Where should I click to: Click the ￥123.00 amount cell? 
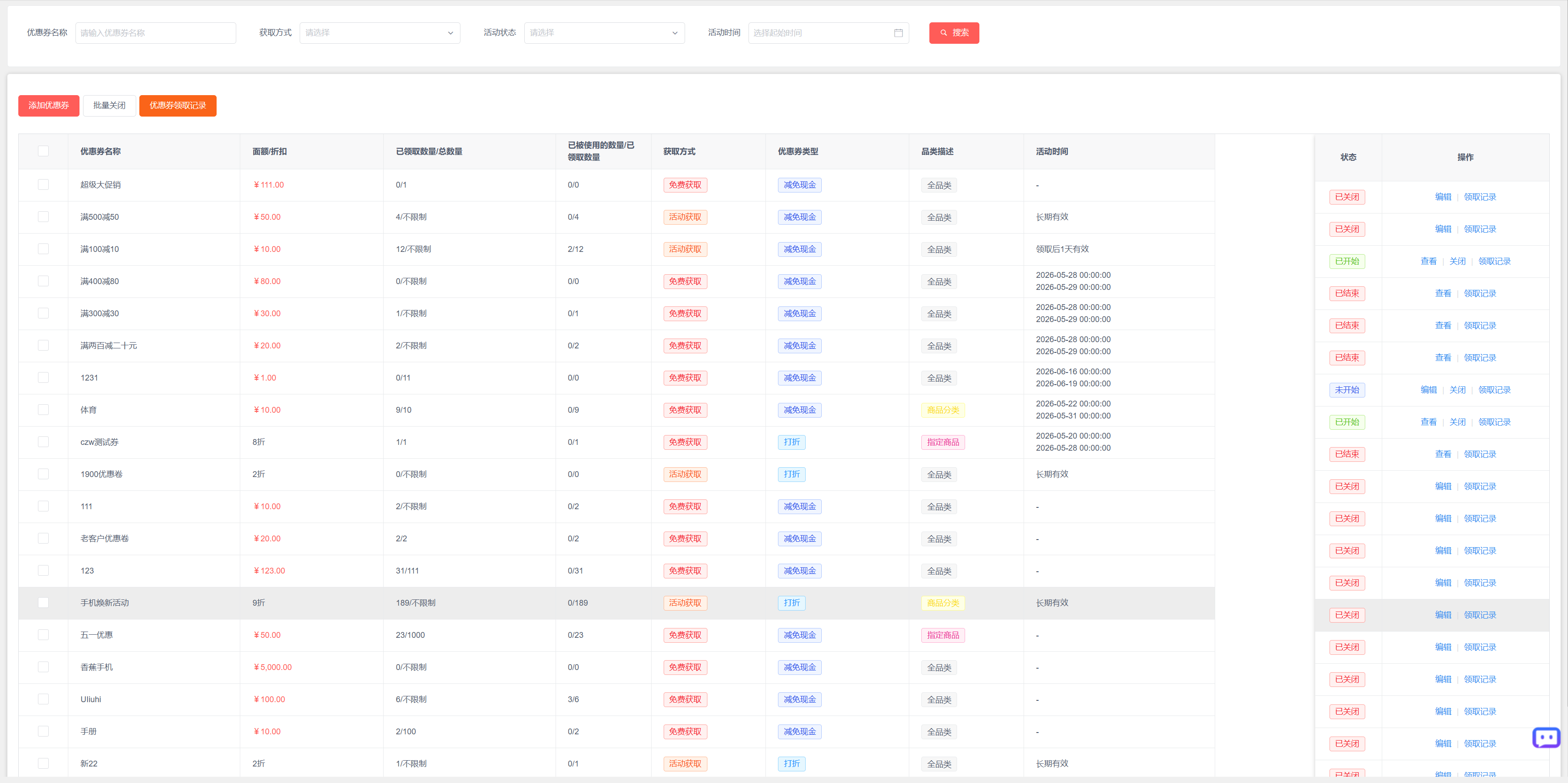268,570
